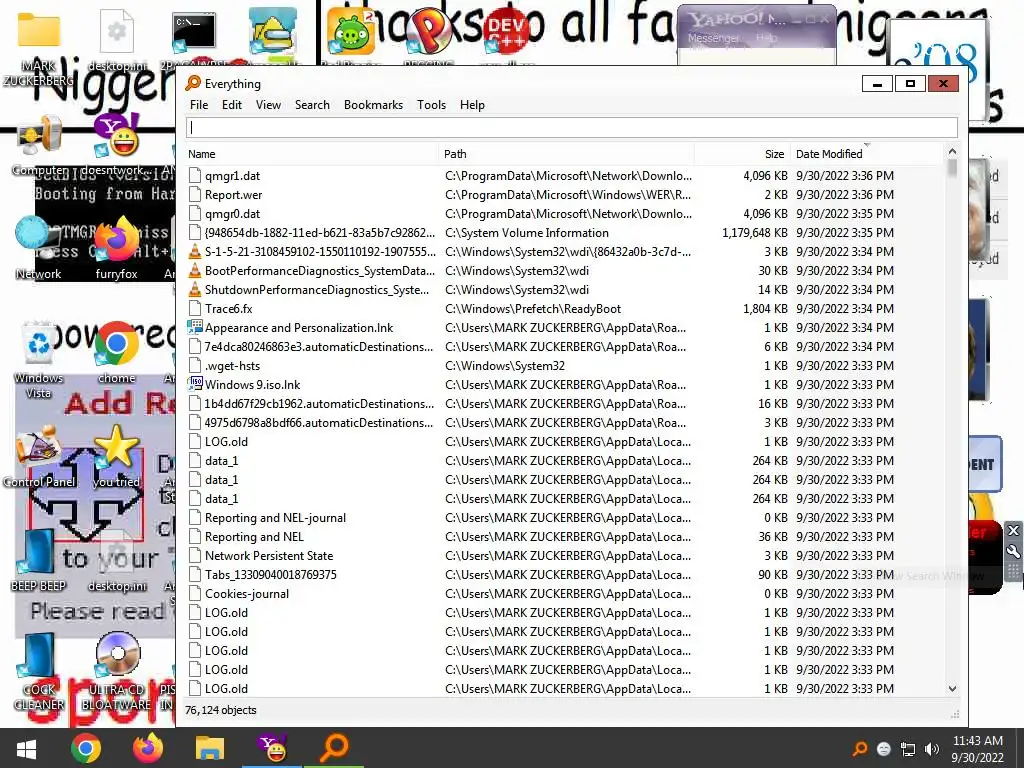Open the Help menu
Image resolution: width=1024 pixels, height=768 pixels.
[x=472, y=105]
